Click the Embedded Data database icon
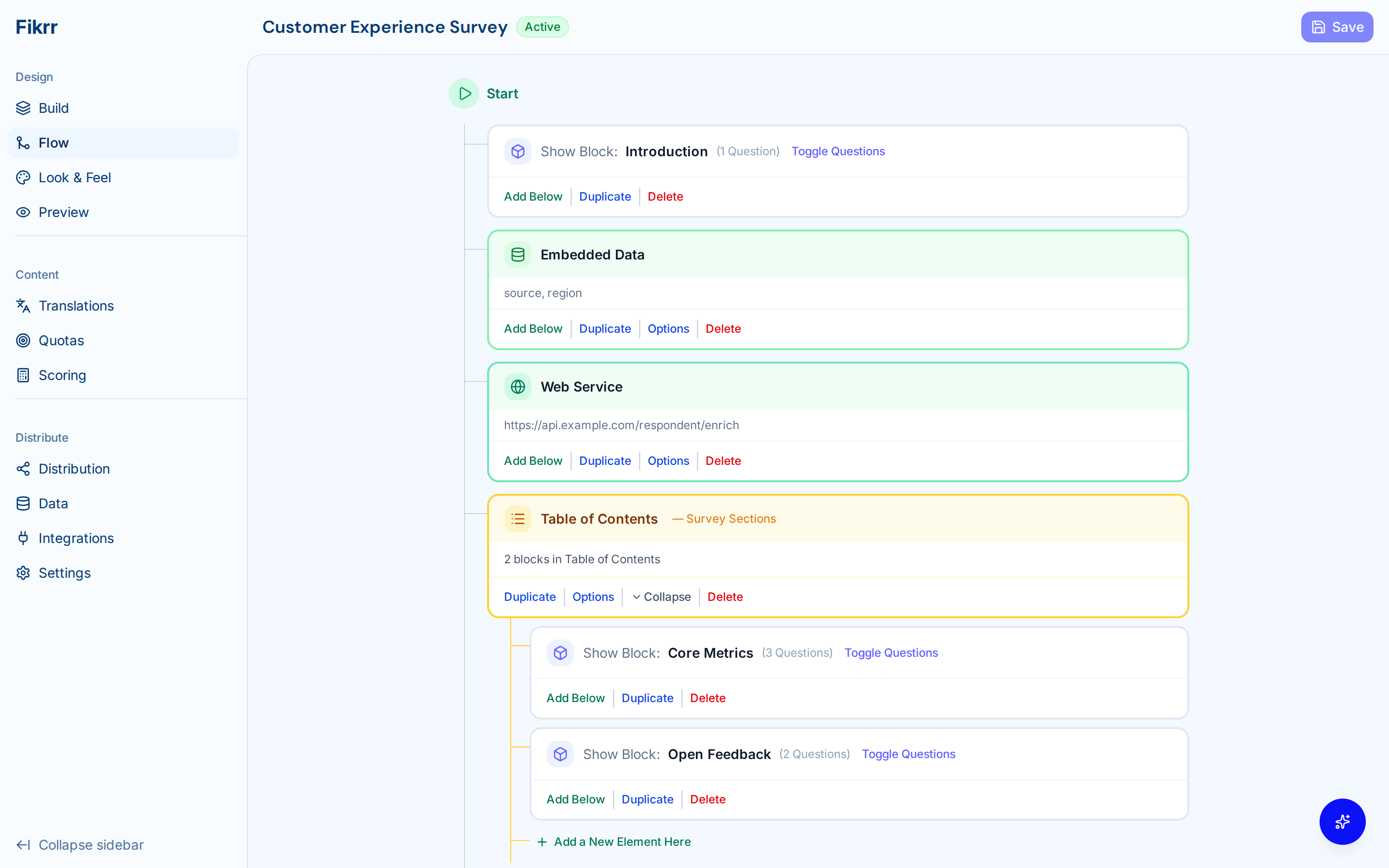Viewport: 1389px width, 868px height. coord(517,254)
